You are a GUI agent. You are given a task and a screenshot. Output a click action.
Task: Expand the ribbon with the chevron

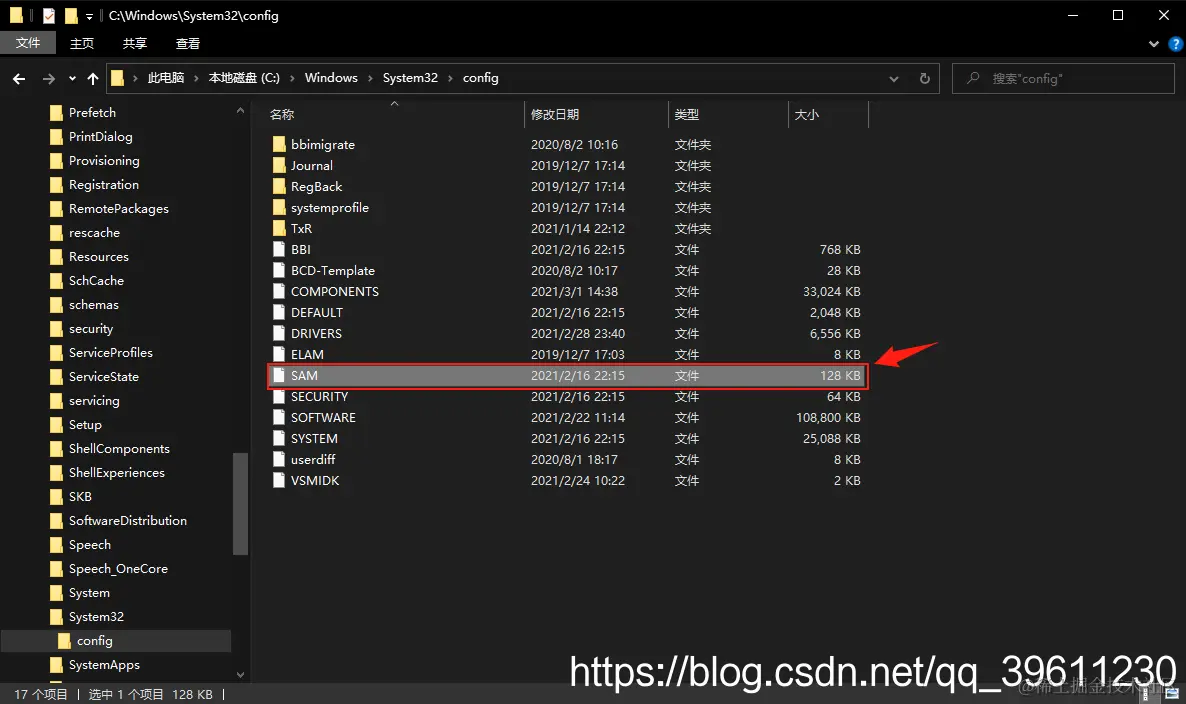point(1153,44)
